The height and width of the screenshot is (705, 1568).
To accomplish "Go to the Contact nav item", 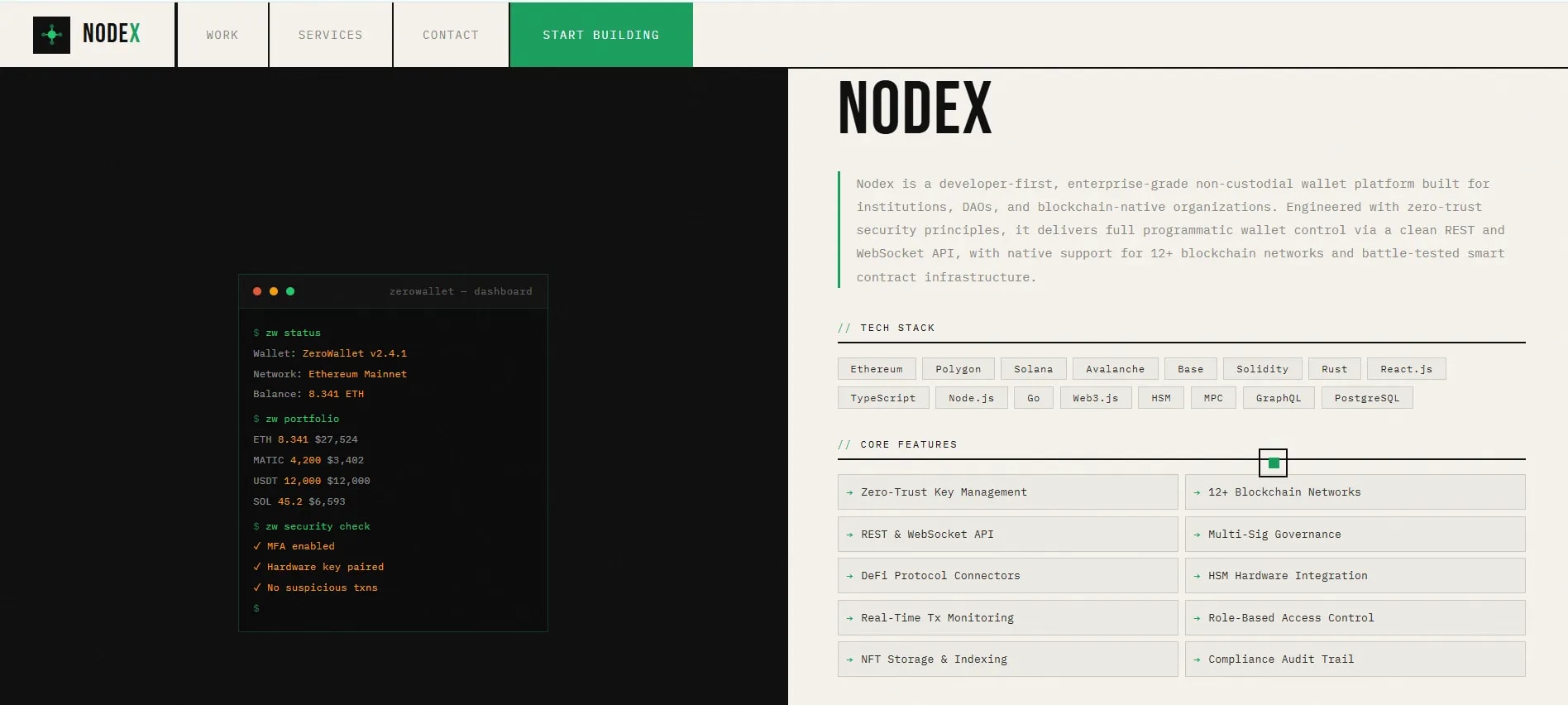I will pos(451,35).
